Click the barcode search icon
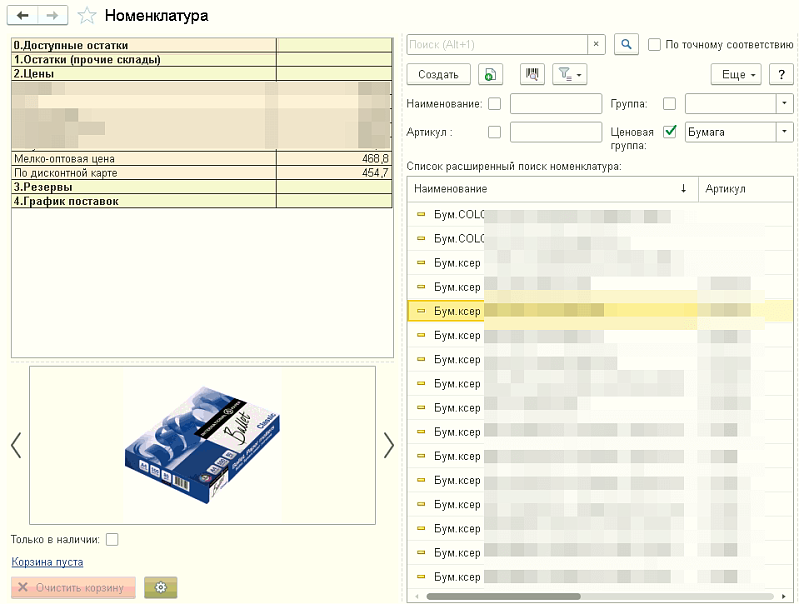Image resolution: width=799 pixels, height=604 pixels. click(531, 75)
